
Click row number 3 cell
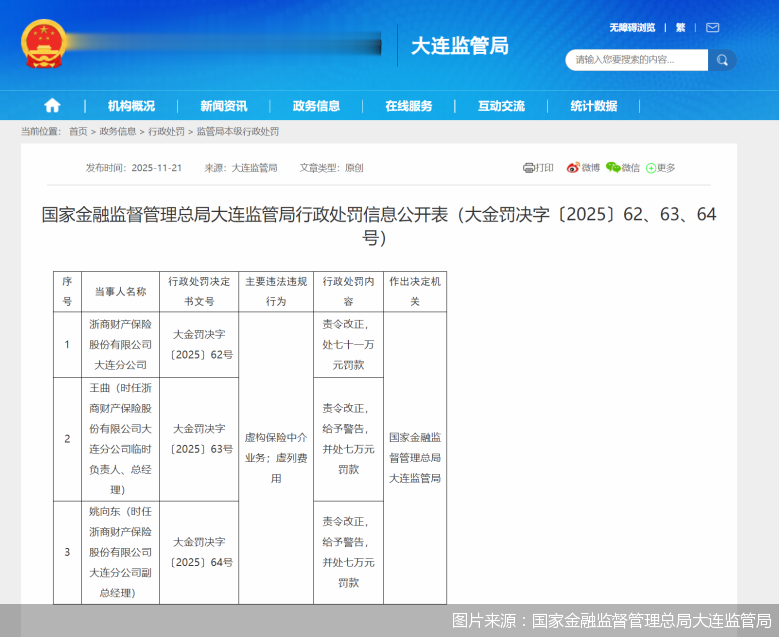67,553
